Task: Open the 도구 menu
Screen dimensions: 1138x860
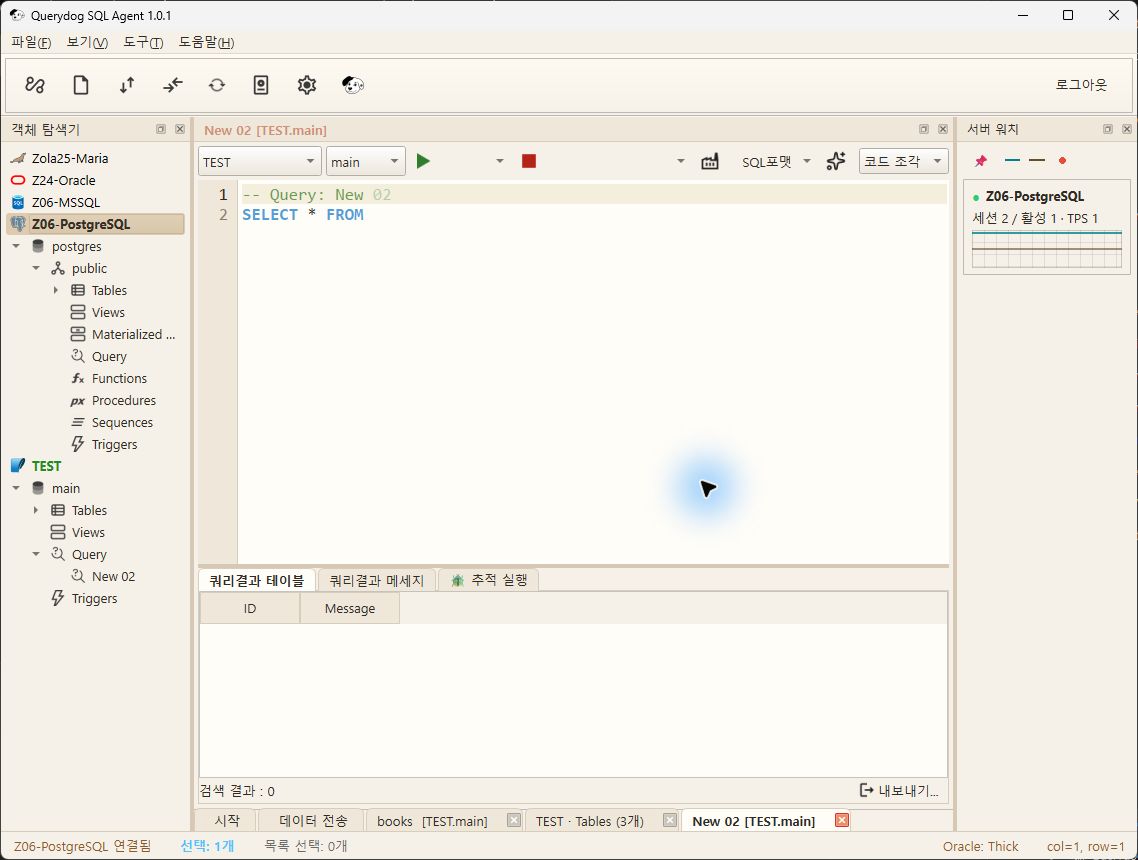Action: pyautogui.click(x=143, y=42)
